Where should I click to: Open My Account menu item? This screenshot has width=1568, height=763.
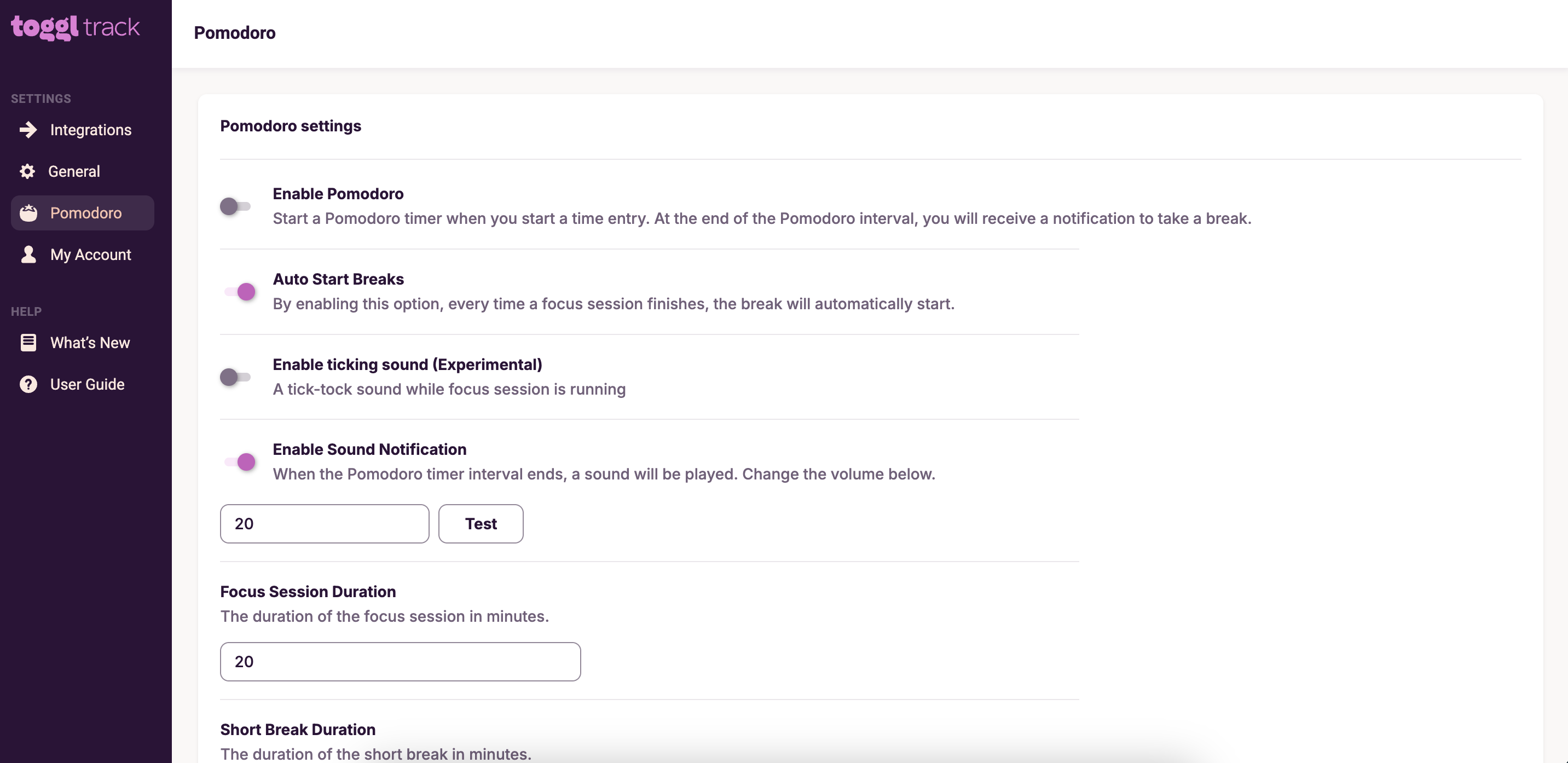pos(91,255)
